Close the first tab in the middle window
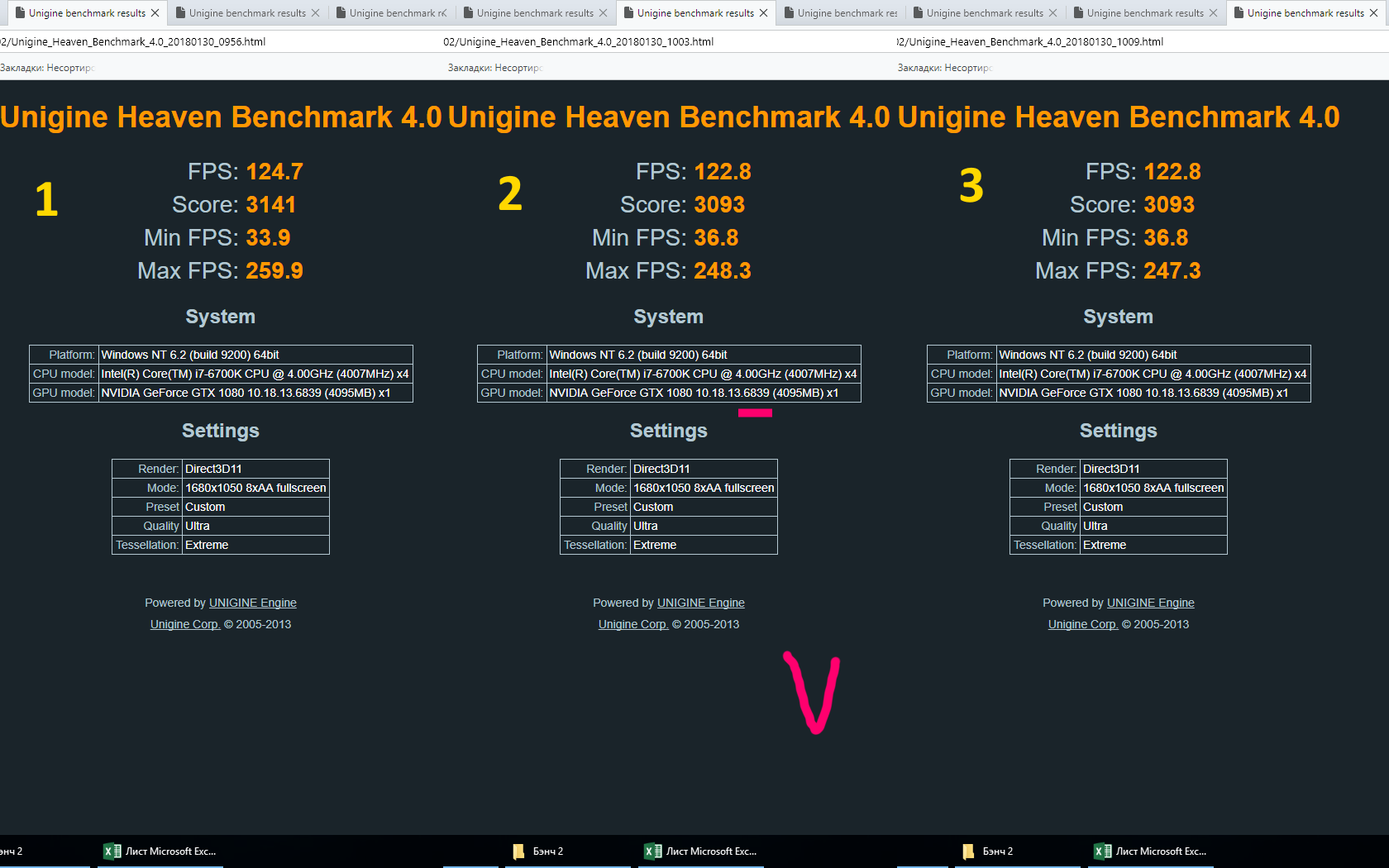Image resolution: width=1389 pixels, height=868 pixels. [603, 13]
